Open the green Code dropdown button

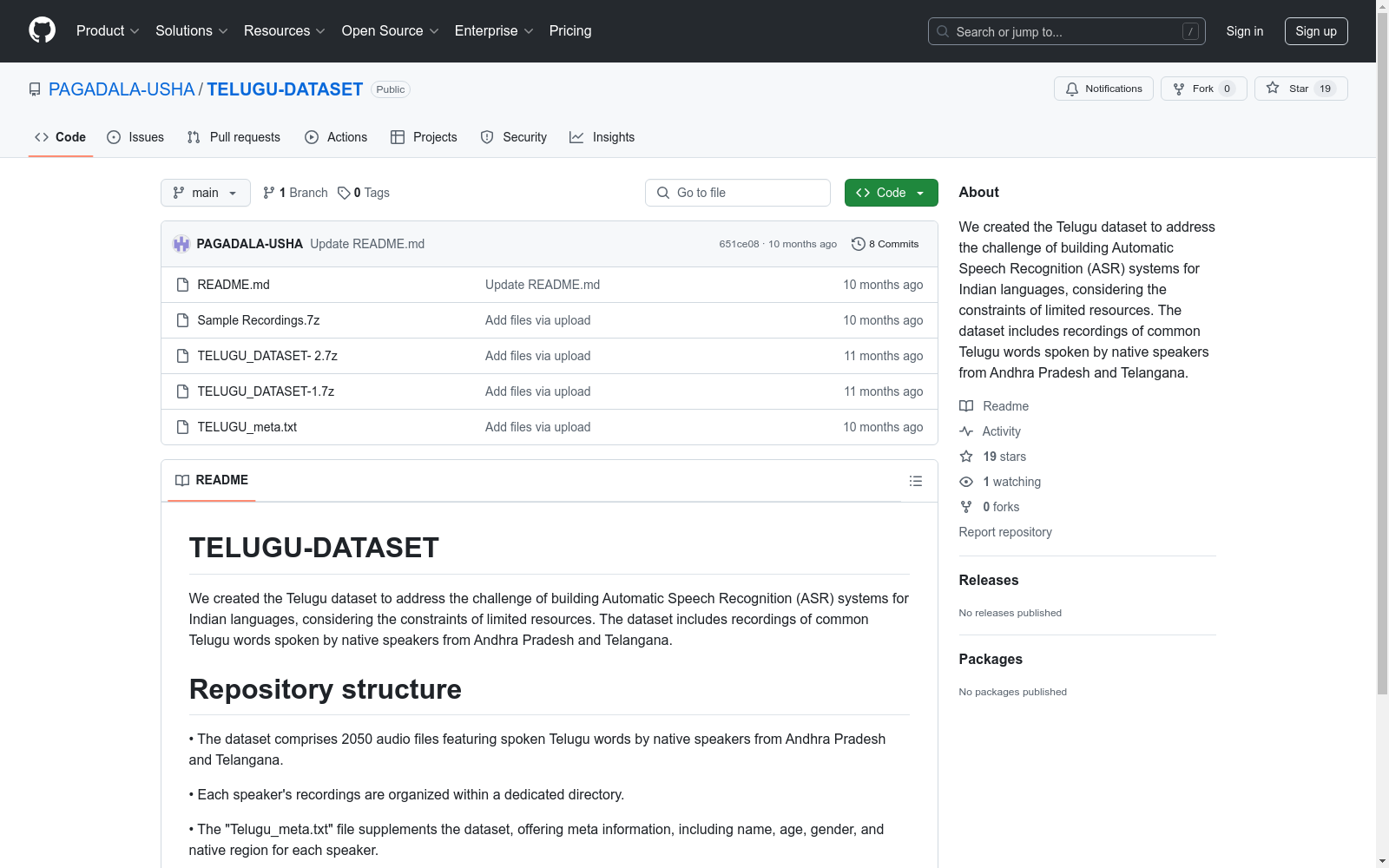[892, 193]
